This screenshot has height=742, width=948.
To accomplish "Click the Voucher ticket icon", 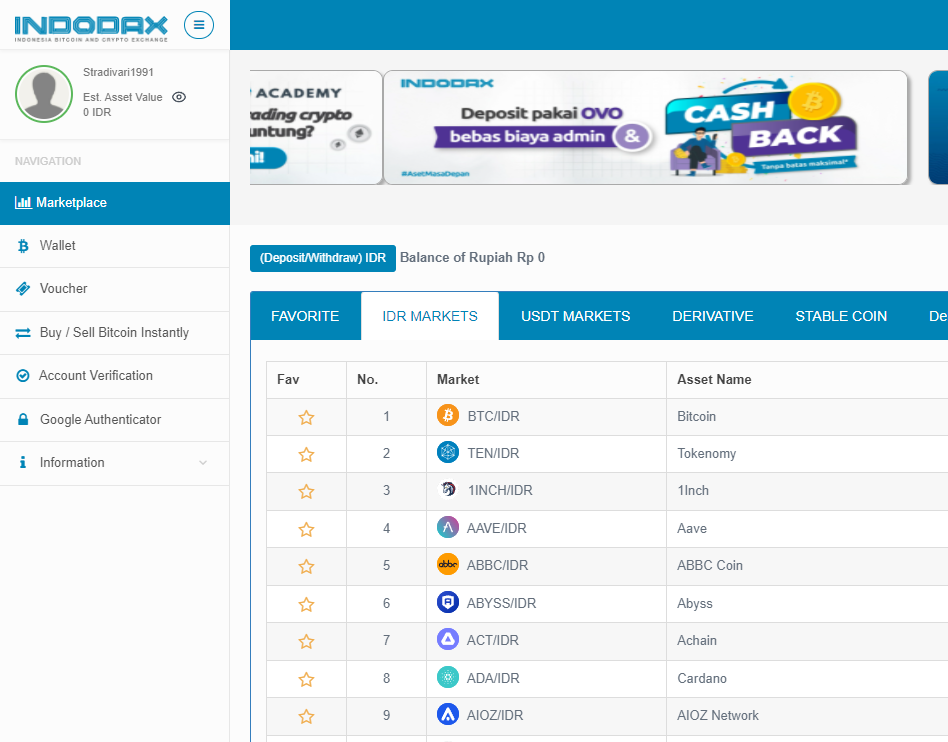I will coord(23,289).
